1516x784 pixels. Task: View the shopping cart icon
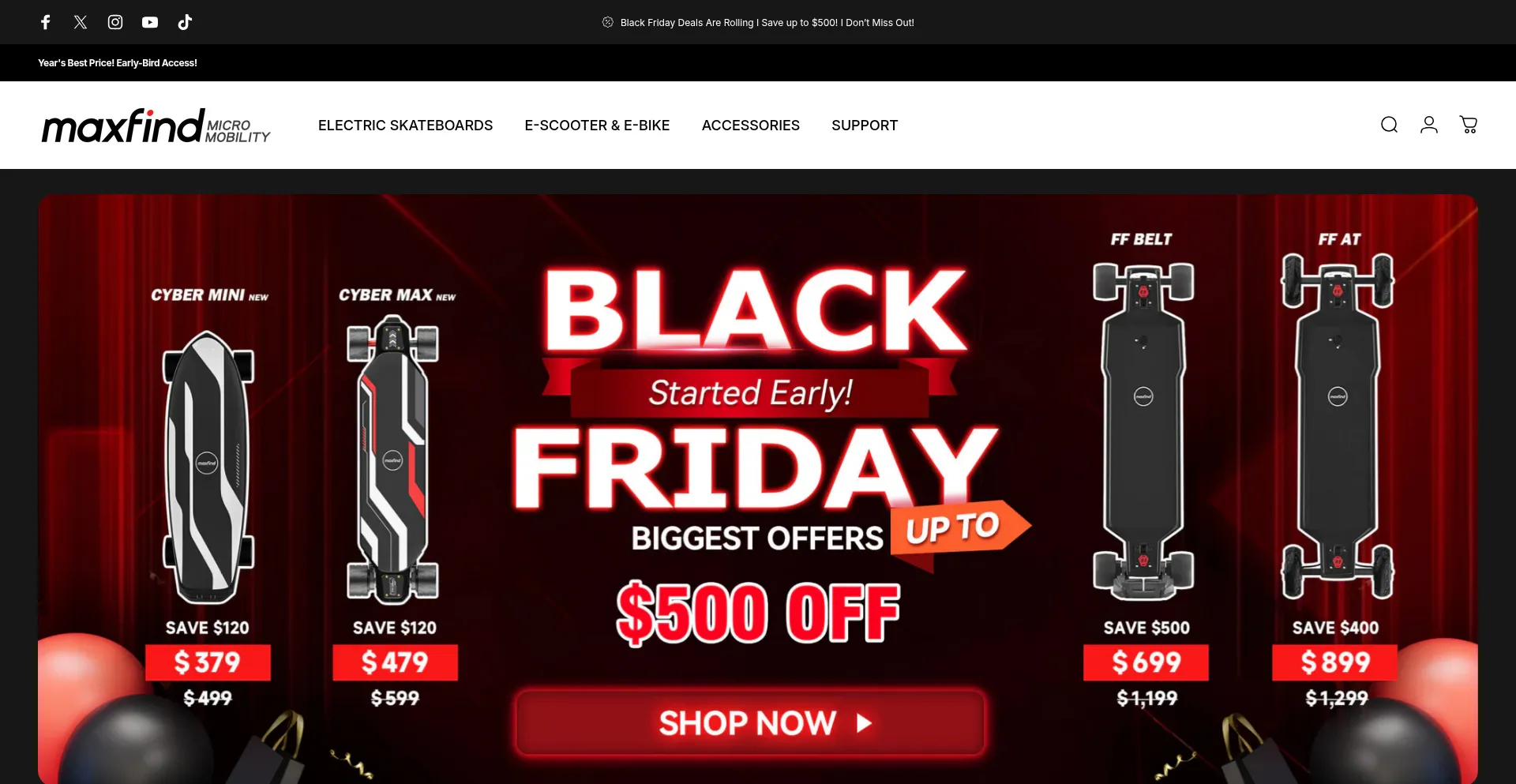[x=1469, y=125]
